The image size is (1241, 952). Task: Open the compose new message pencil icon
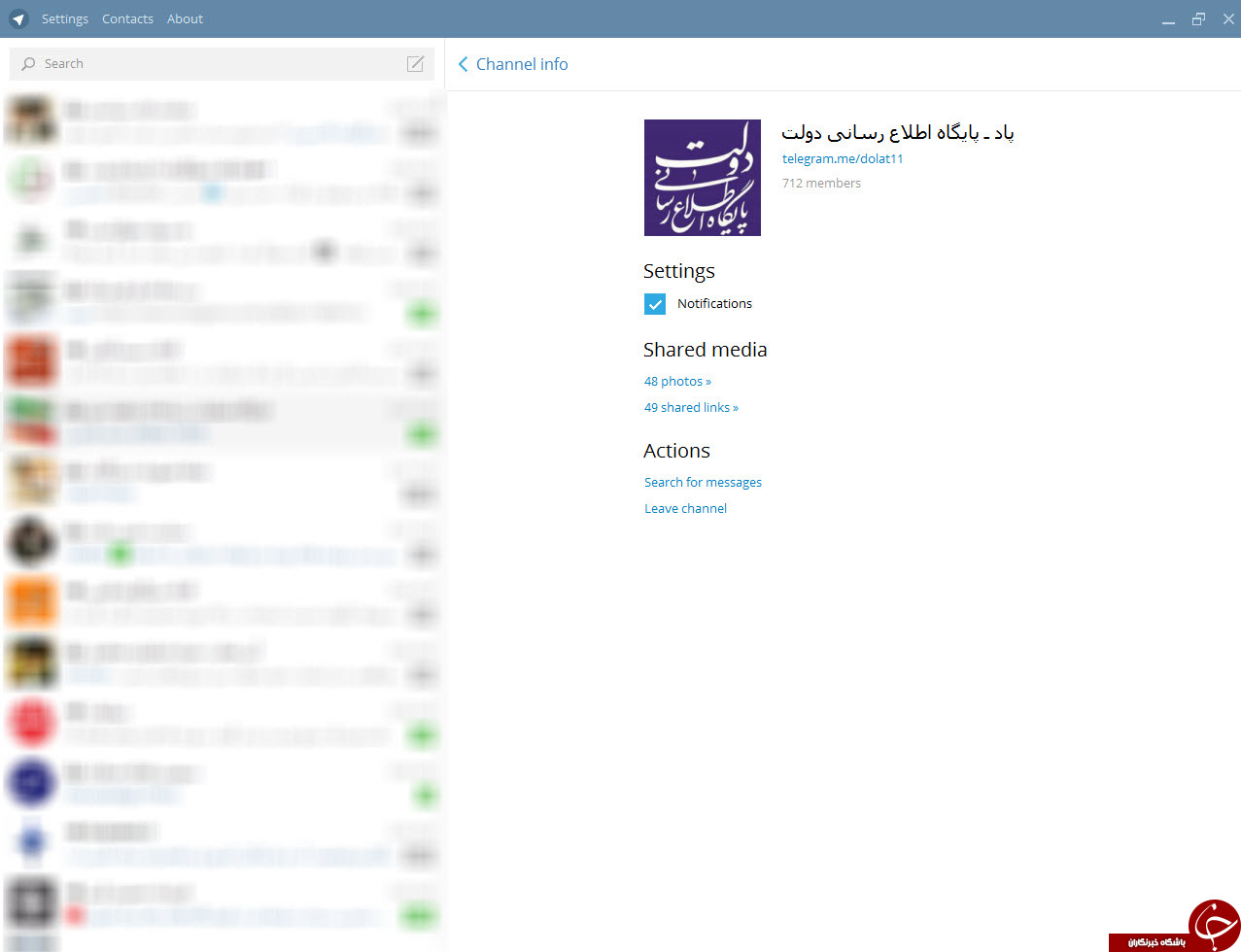coord(415,64)
